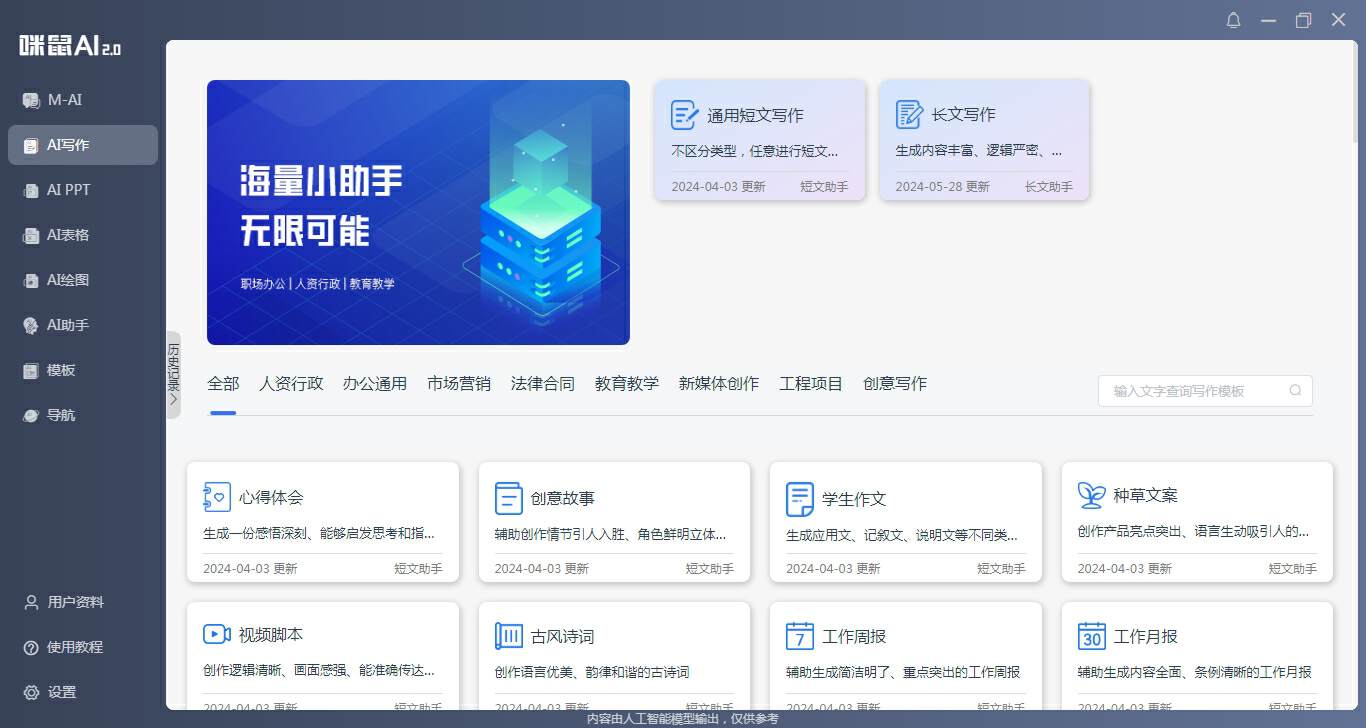Open AI助手 in the sidebar
This screenshot has height=728, width=1366.
67,325
